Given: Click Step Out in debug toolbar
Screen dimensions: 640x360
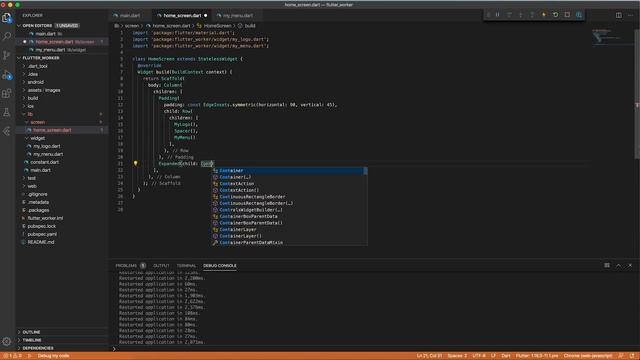Looking at the screenshot, I should 532,15.
